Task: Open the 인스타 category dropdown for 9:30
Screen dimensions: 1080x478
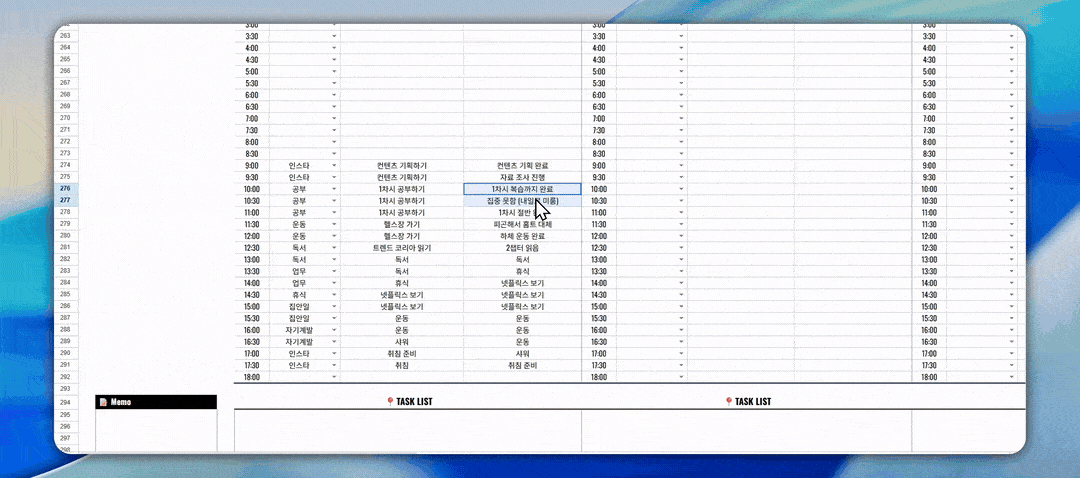Action: [x=334, y=178]
